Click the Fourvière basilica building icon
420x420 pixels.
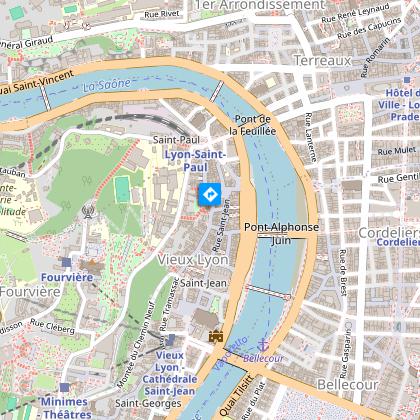91,267
